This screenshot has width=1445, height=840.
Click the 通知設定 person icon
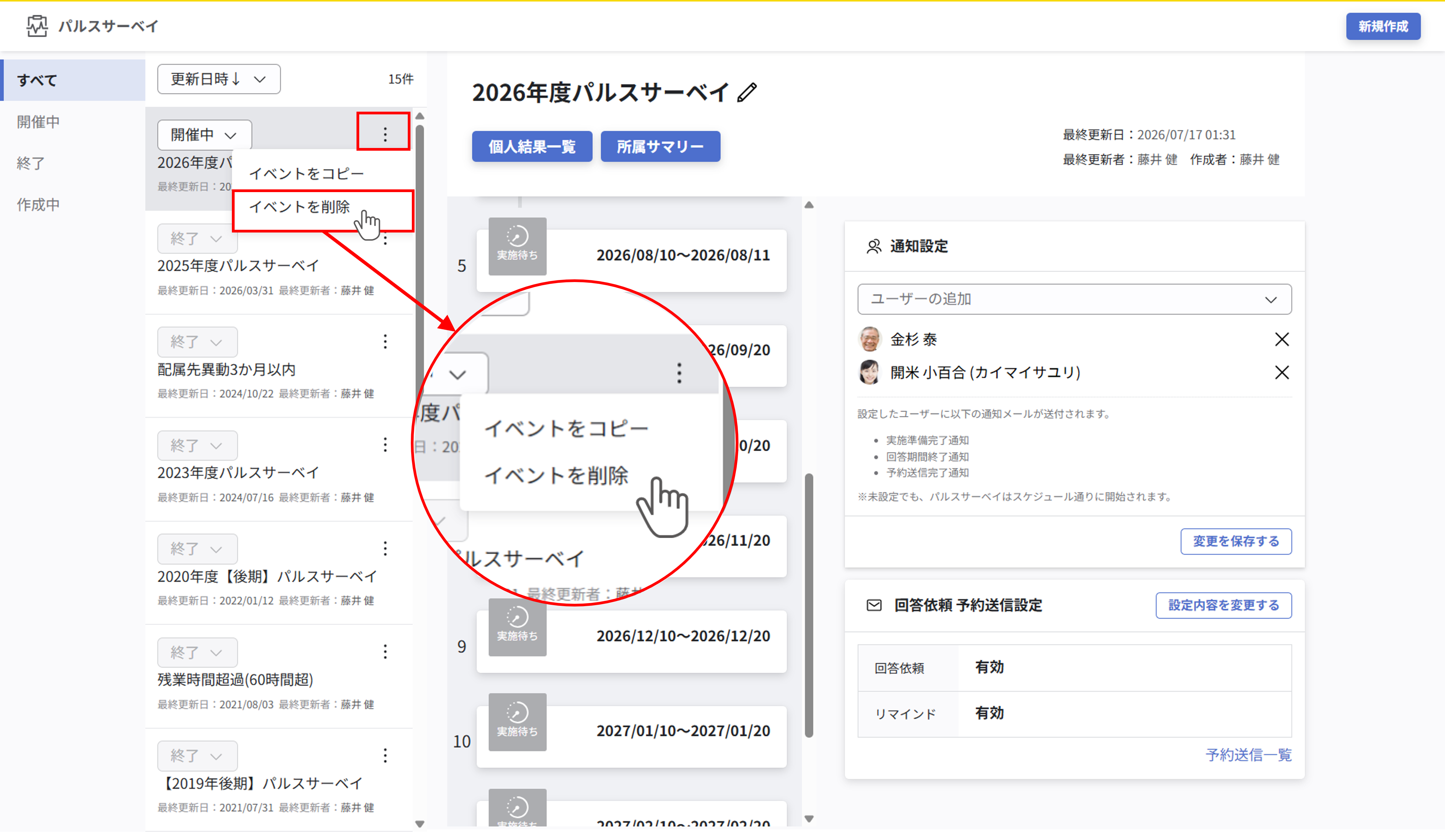click(x=874, y=246)
